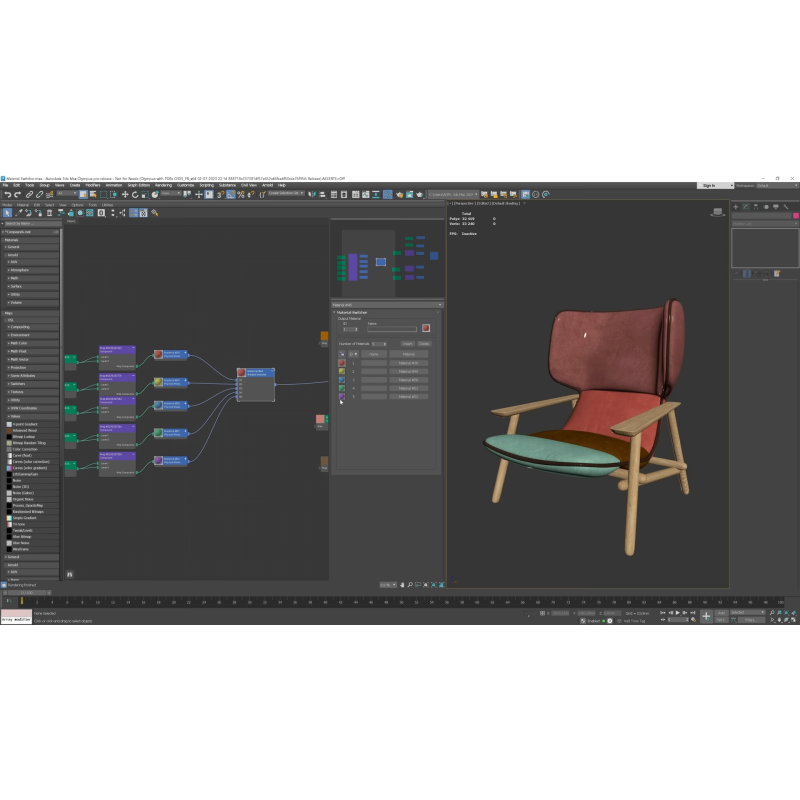Expand the Atmosphere group in material browser
800x800 pixels.
(x=20, y=270)
